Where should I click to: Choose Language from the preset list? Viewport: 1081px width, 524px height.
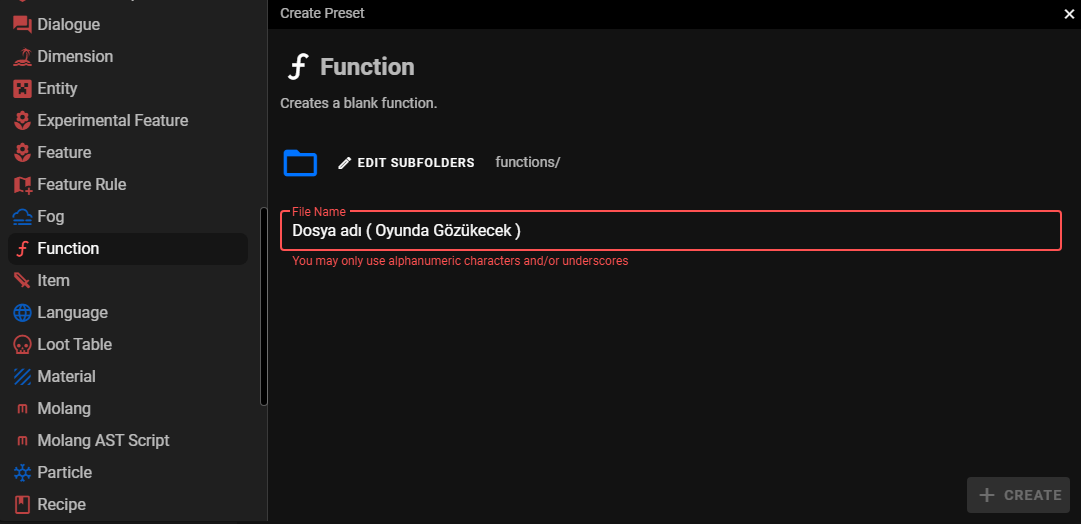pyautogui.click(x=72, y=313)
